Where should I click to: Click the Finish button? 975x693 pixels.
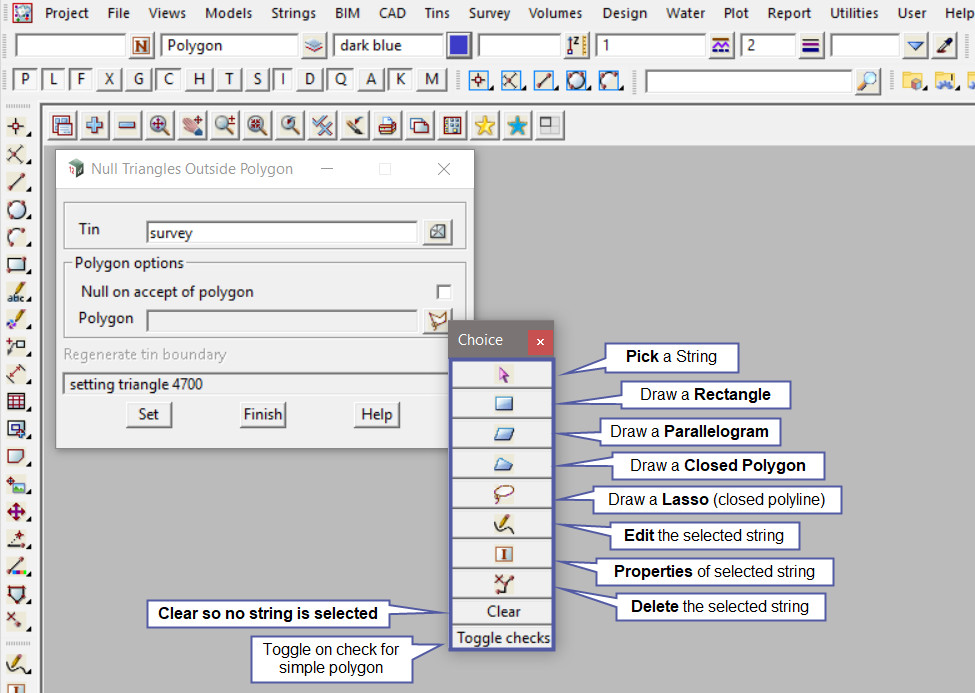(x=263, y=414)
